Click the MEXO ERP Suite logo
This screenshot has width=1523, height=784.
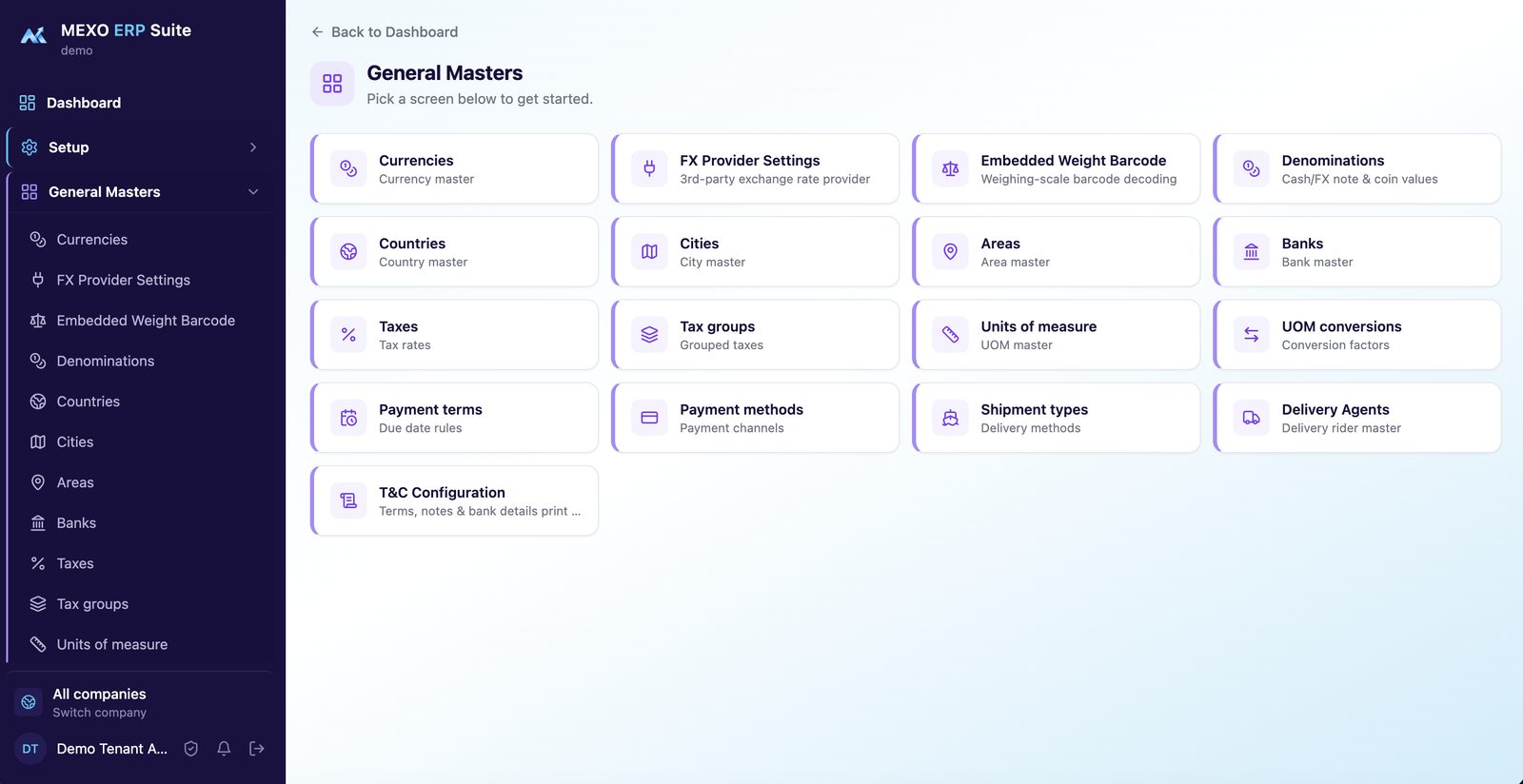click(x=33, y=36)
